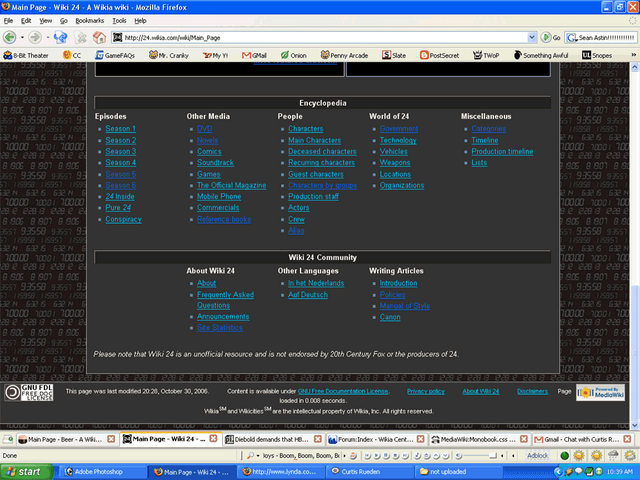Open the Something Awful bookmark

(x=541, y=55)
